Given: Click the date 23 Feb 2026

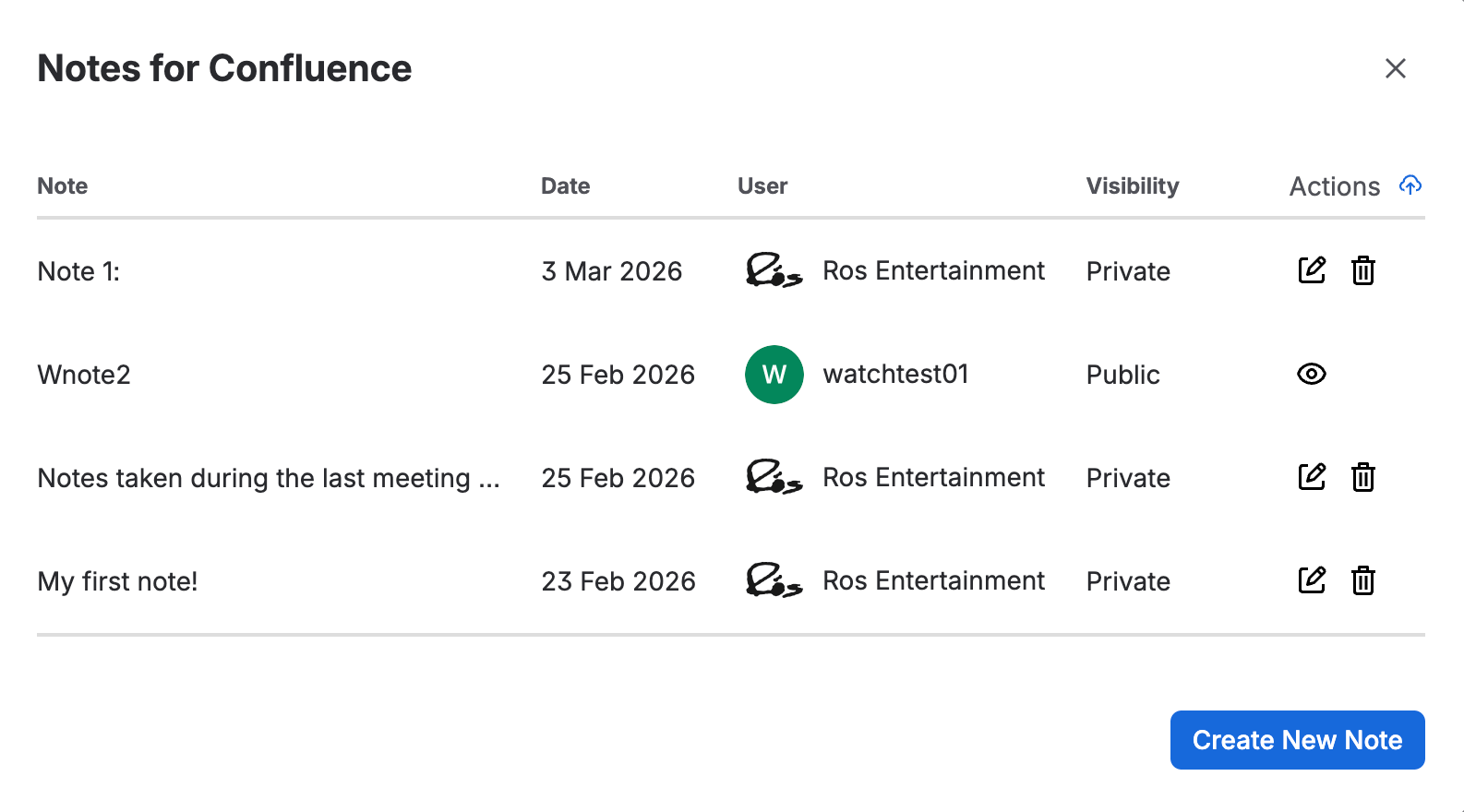Looking at the screenshot, I should tap(618, 581).
